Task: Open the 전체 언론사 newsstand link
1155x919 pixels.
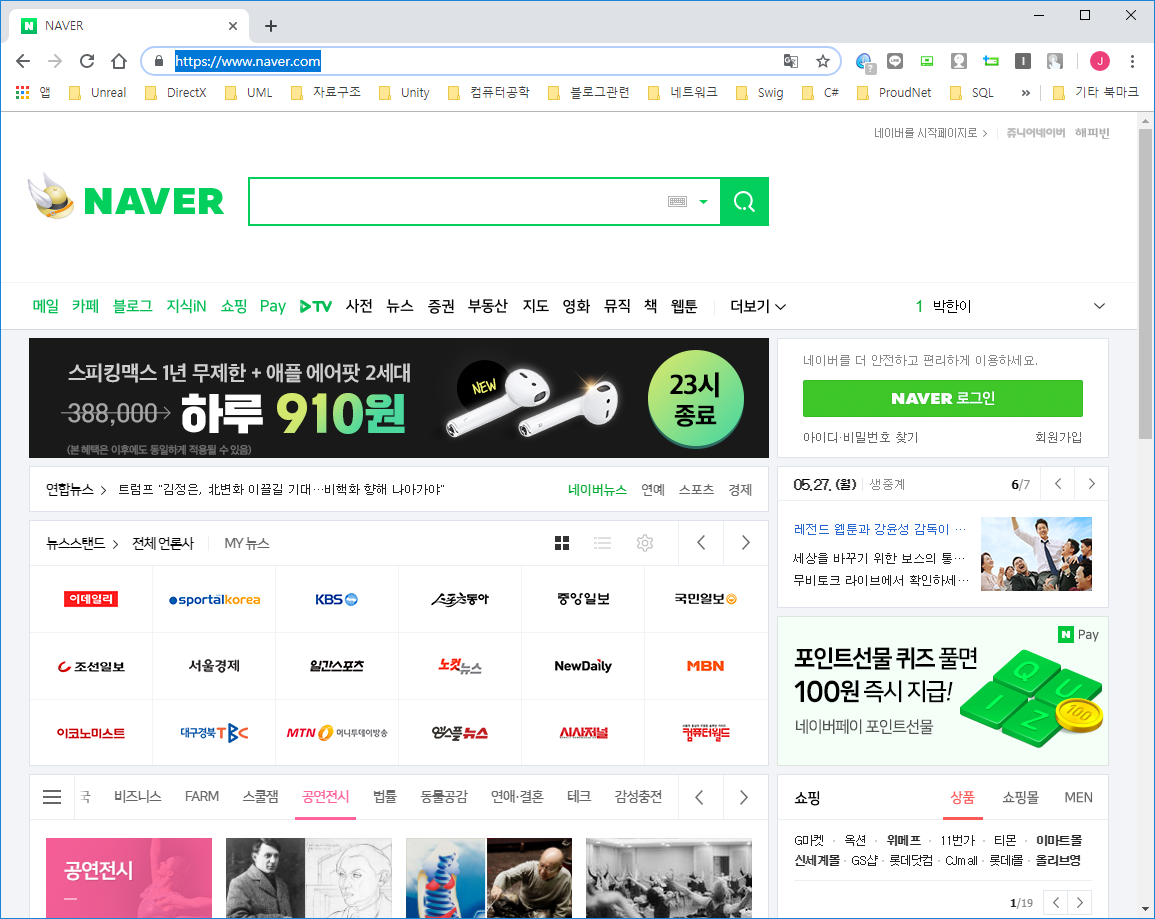Action: tap(163, 543)
